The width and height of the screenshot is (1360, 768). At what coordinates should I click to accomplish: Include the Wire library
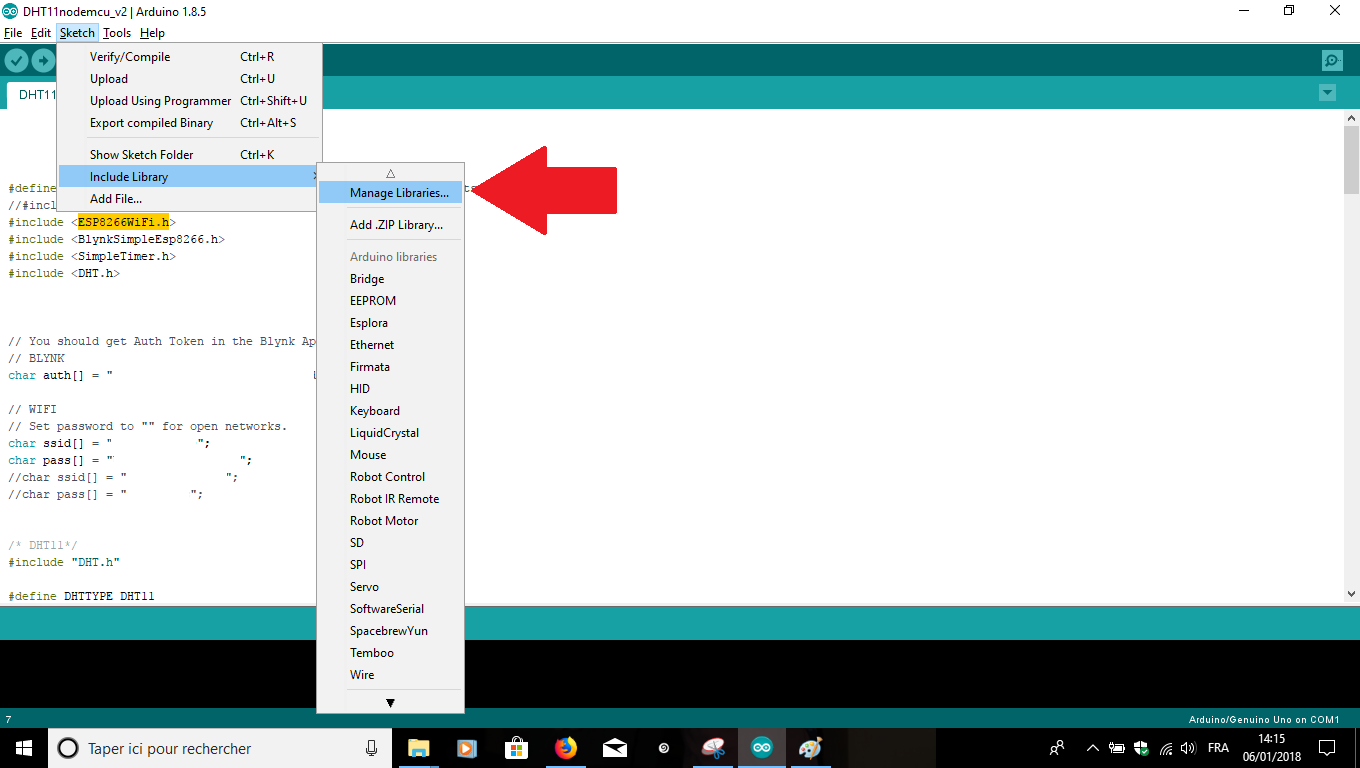[x=390, y=675]
